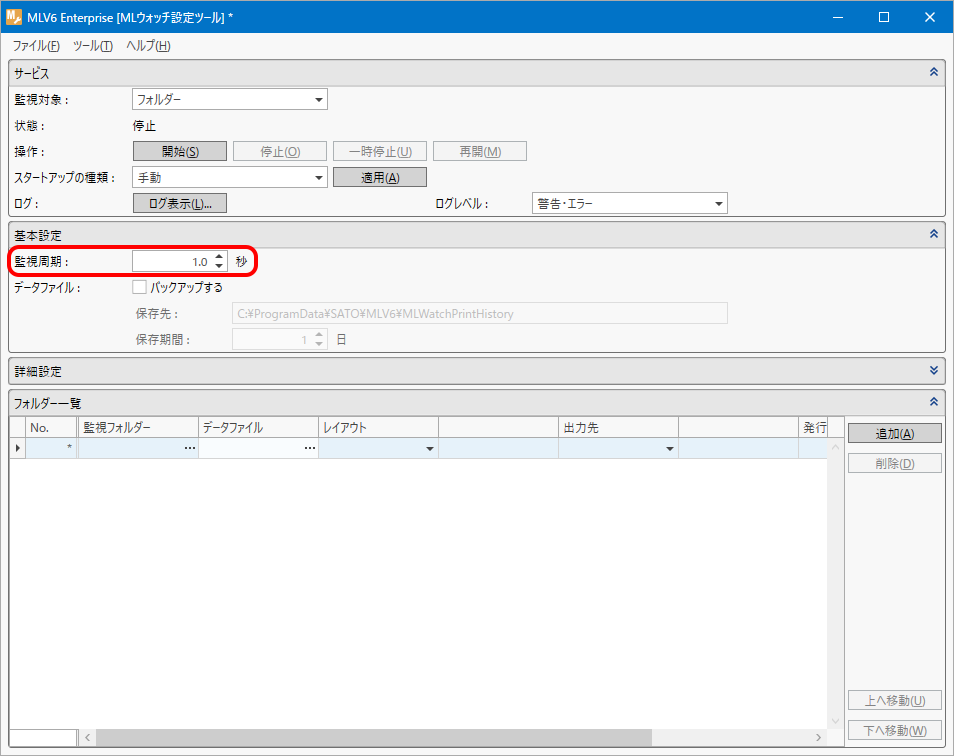Open log viewer with ログ表示(L)...
Screen dimensions: 954x756
(x=180, y=204)
